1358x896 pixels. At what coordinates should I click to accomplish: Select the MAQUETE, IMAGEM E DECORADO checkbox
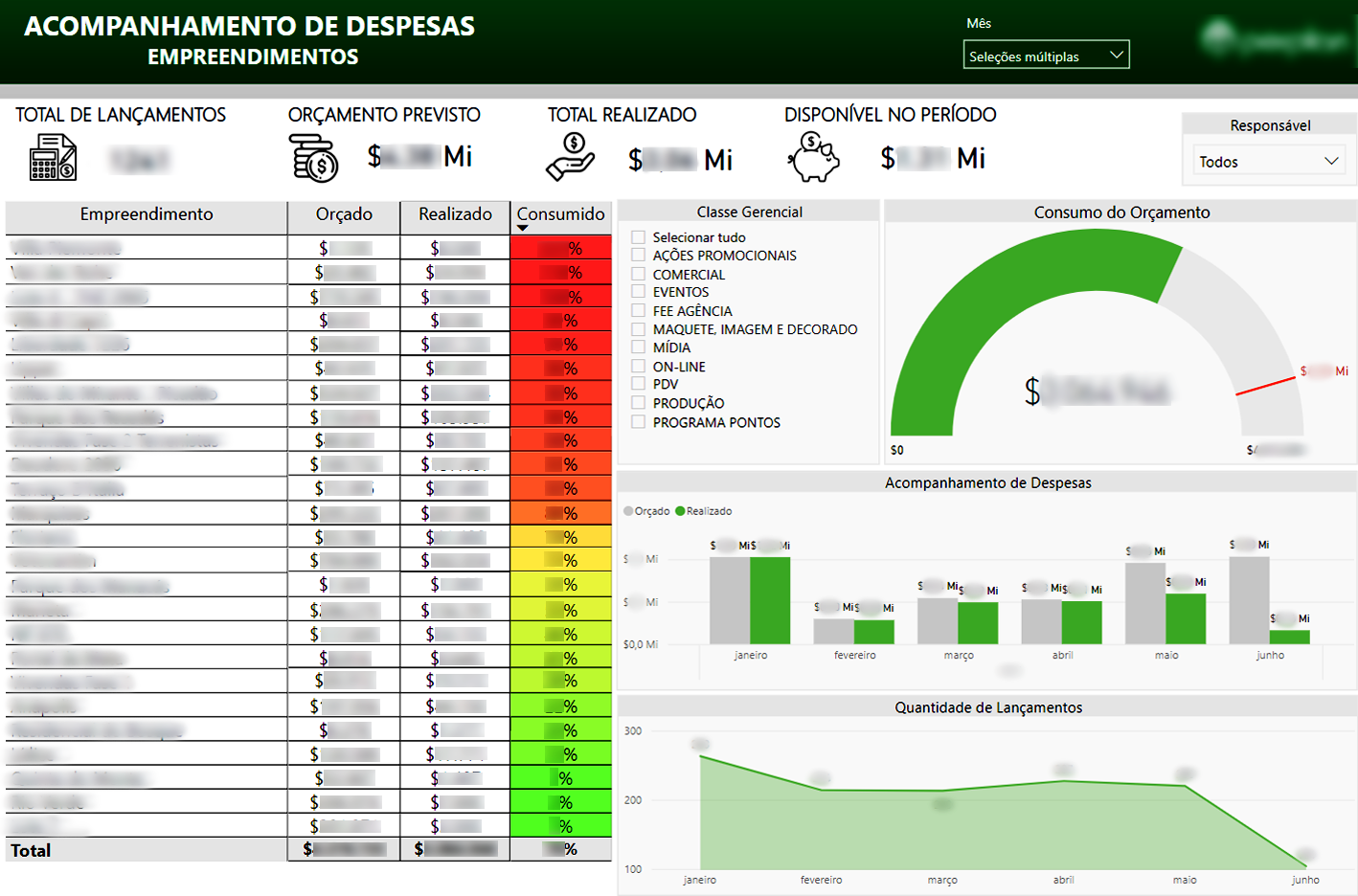(x=638, y=329)
